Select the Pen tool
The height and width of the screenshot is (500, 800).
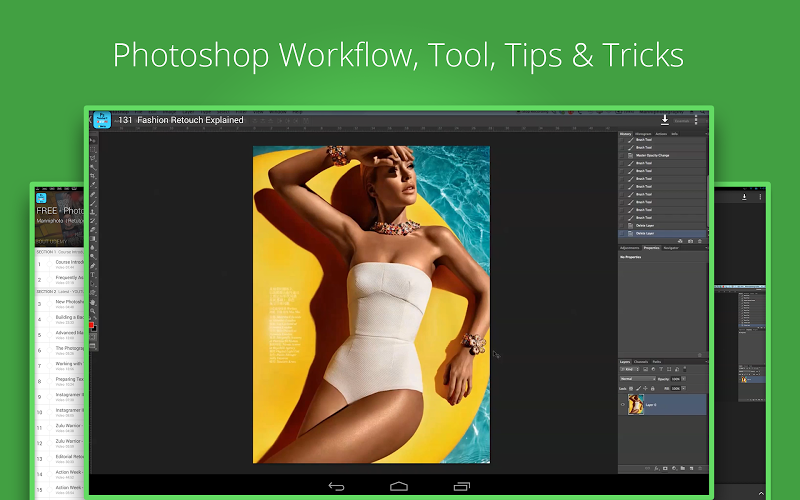click(x=93, y=265)
